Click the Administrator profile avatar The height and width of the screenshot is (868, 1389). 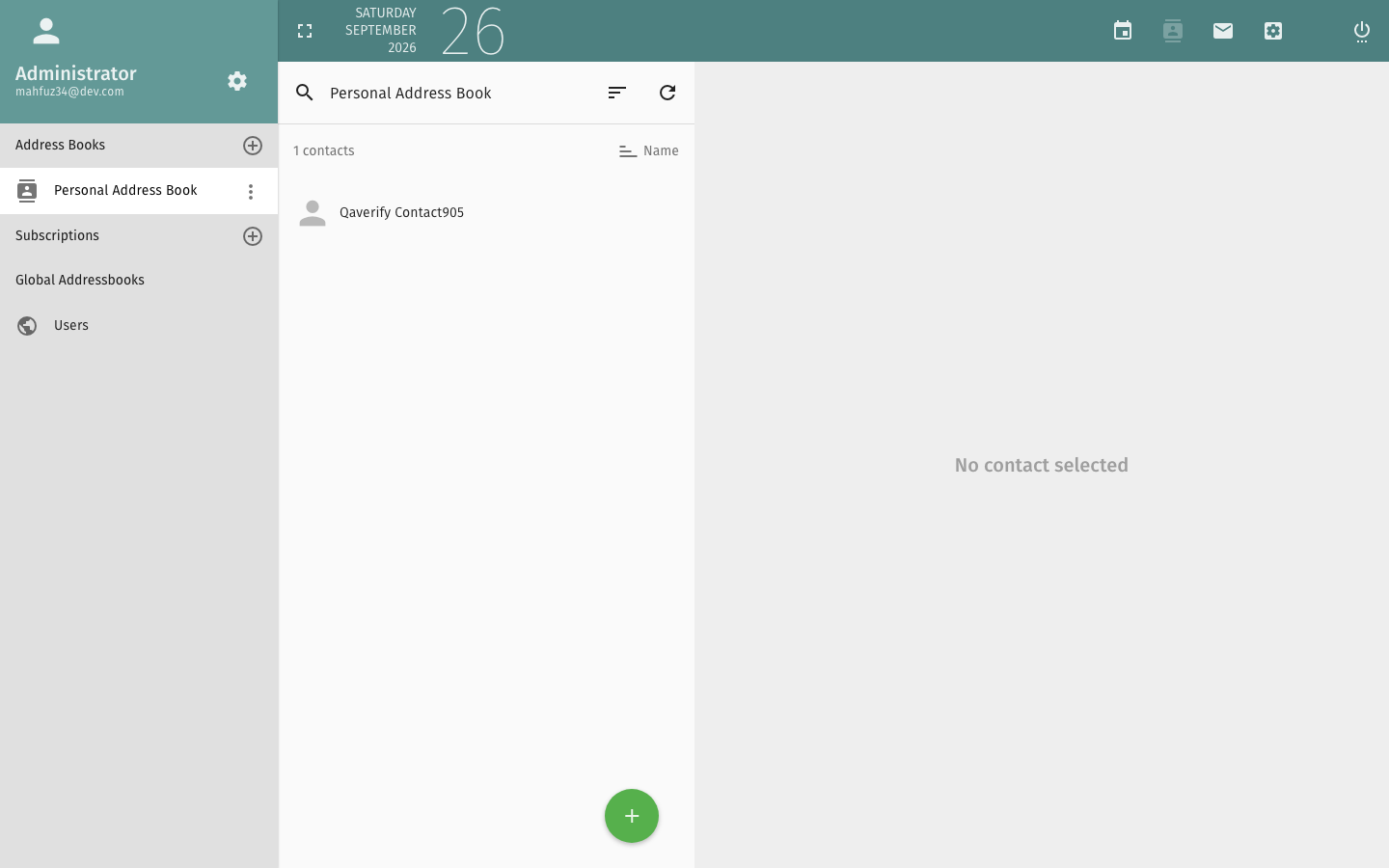pos(46,31)
